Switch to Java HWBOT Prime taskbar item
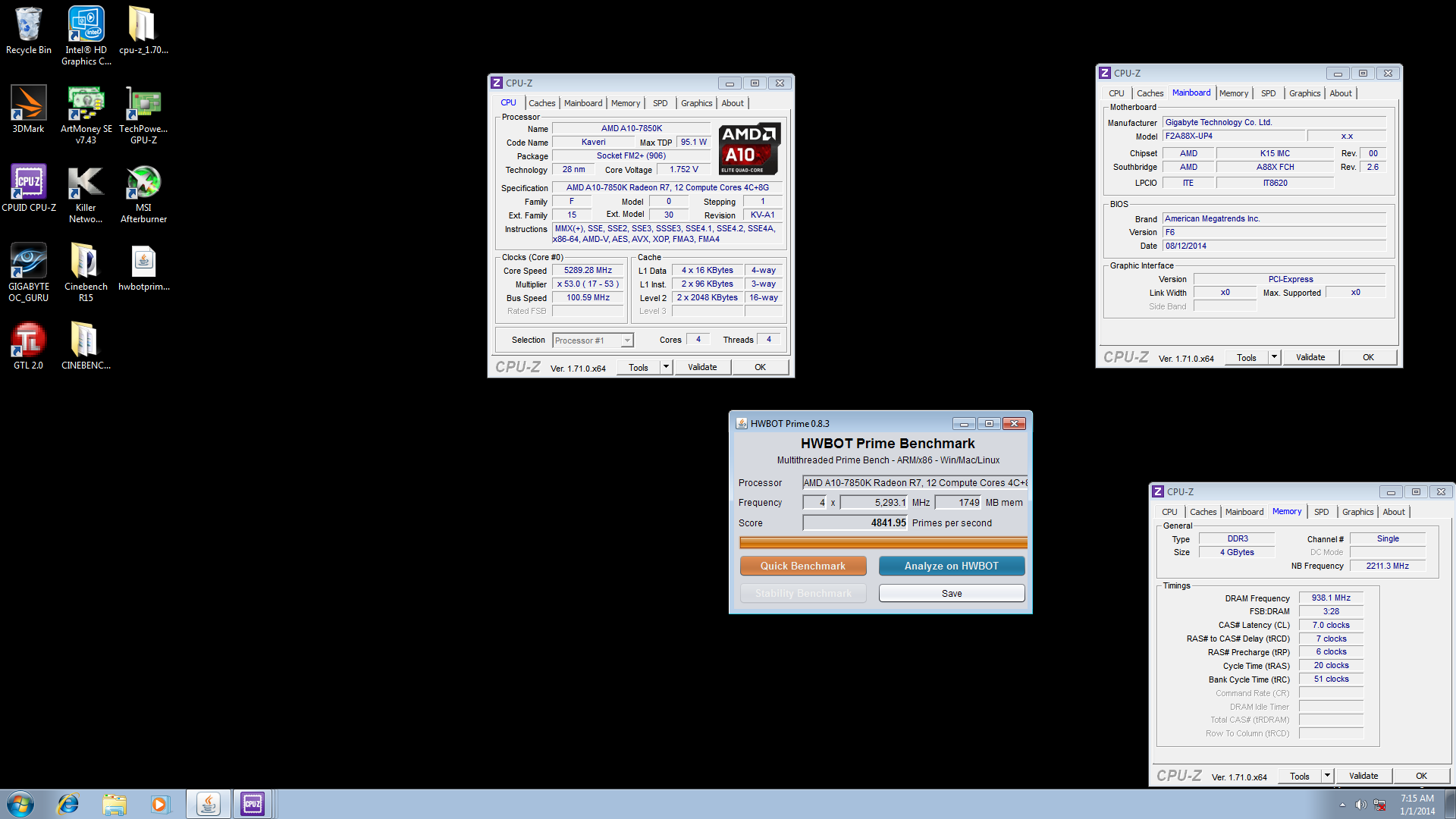Image resolution: width=1456 pixels, height=819 pixels. pyautogui.click(x=208, y=804)
